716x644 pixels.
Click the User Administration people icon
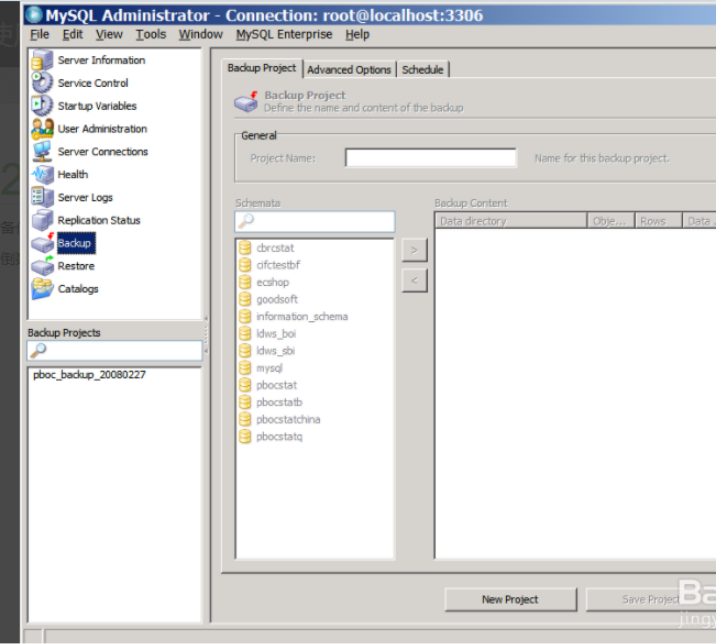(42, 128)
